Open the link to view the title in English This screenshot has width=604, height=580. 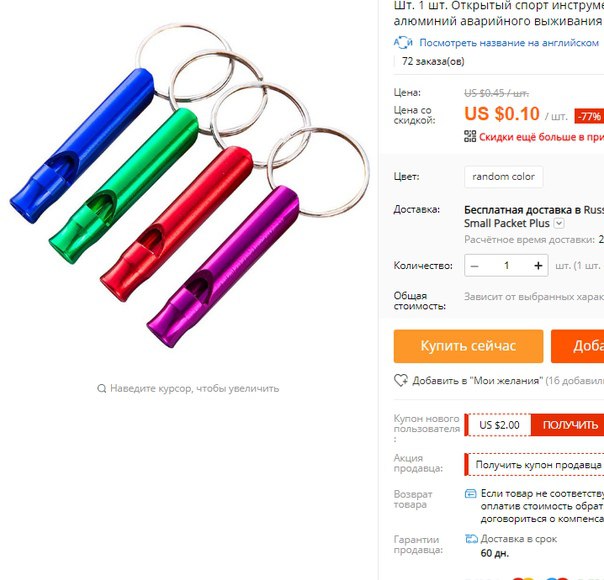tap(509, 43)
